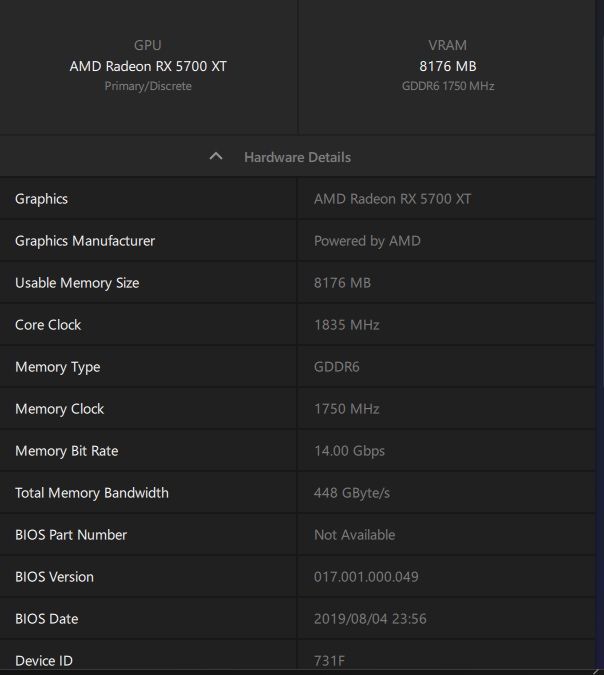Click the VRAM heading
604x675 pixels.
pos(448,45)
